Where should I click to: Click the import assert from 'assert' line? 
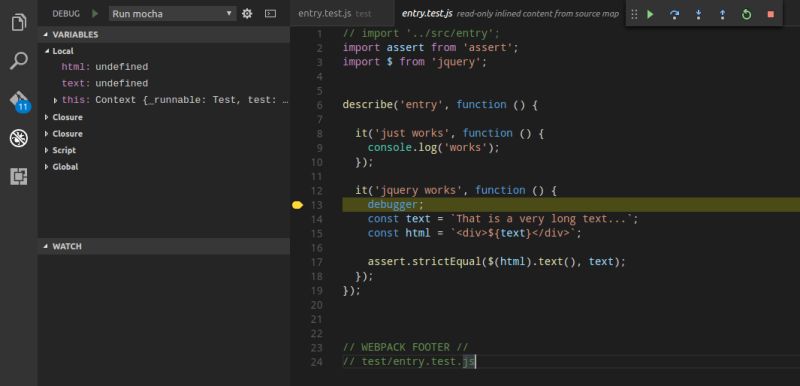click(431, 48)
